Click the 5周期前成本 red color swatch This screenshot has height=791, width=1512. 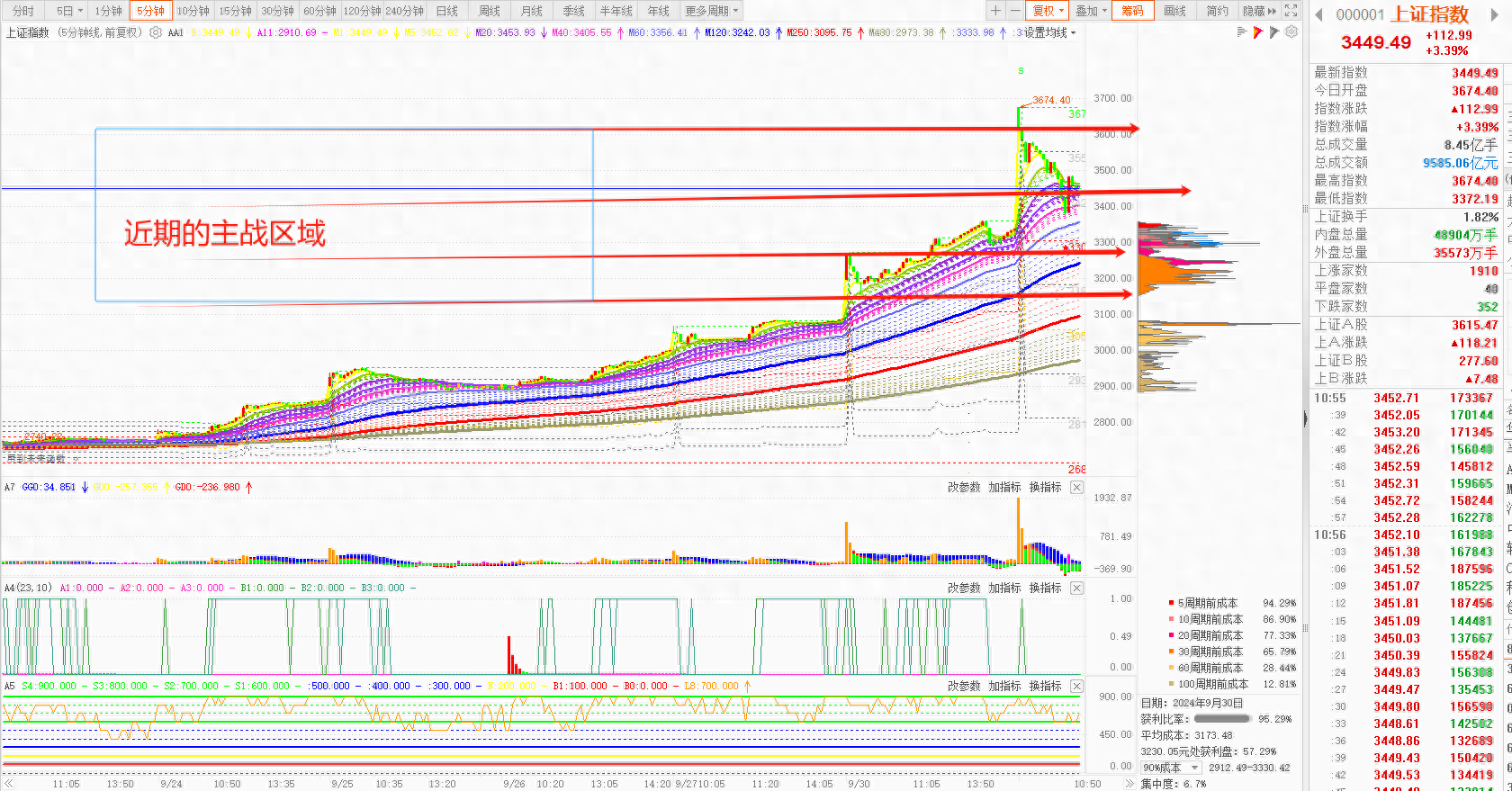click(1170, 603)
